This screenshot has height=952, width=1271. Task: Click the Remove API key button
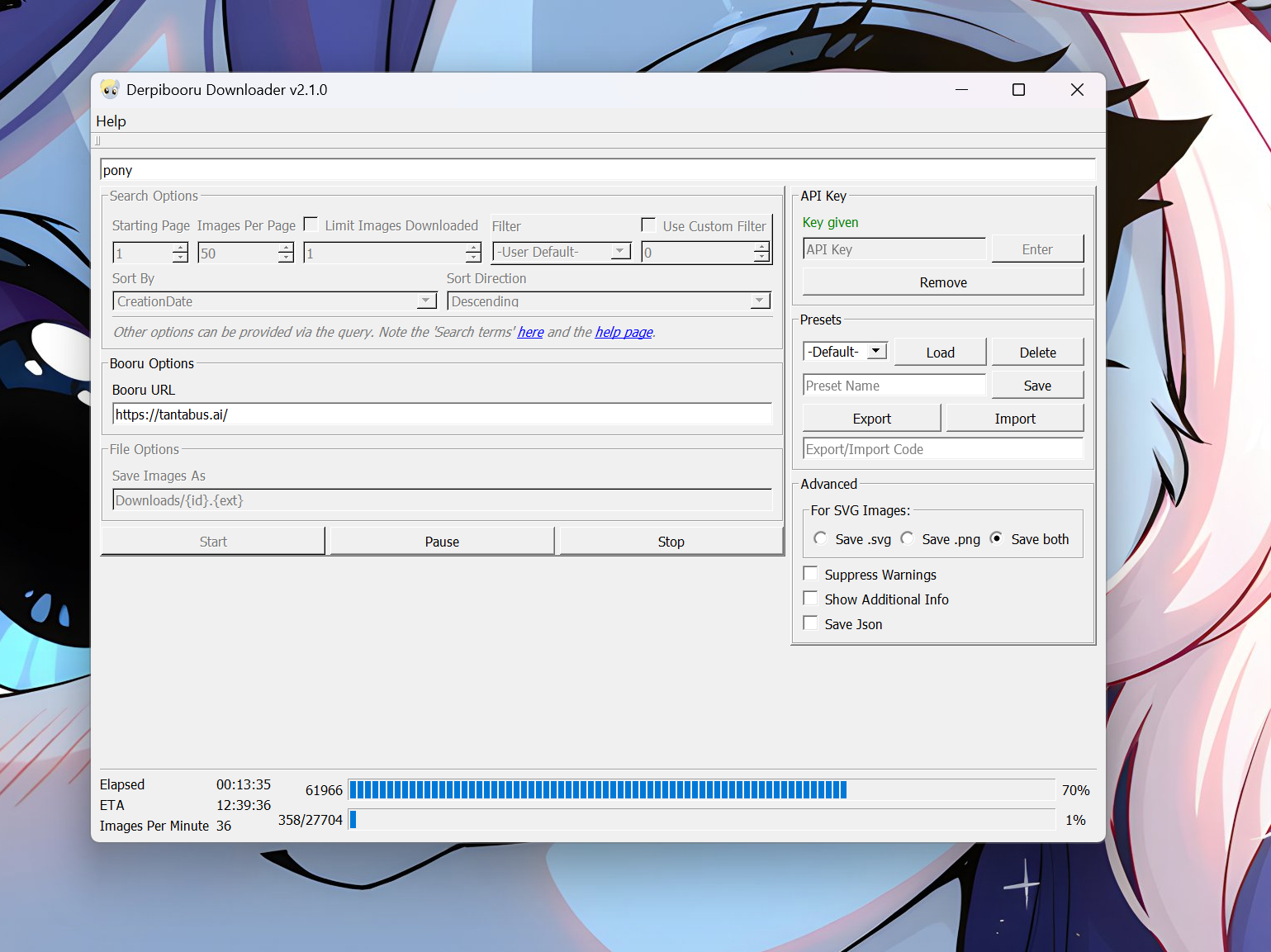tap(942, 282)
